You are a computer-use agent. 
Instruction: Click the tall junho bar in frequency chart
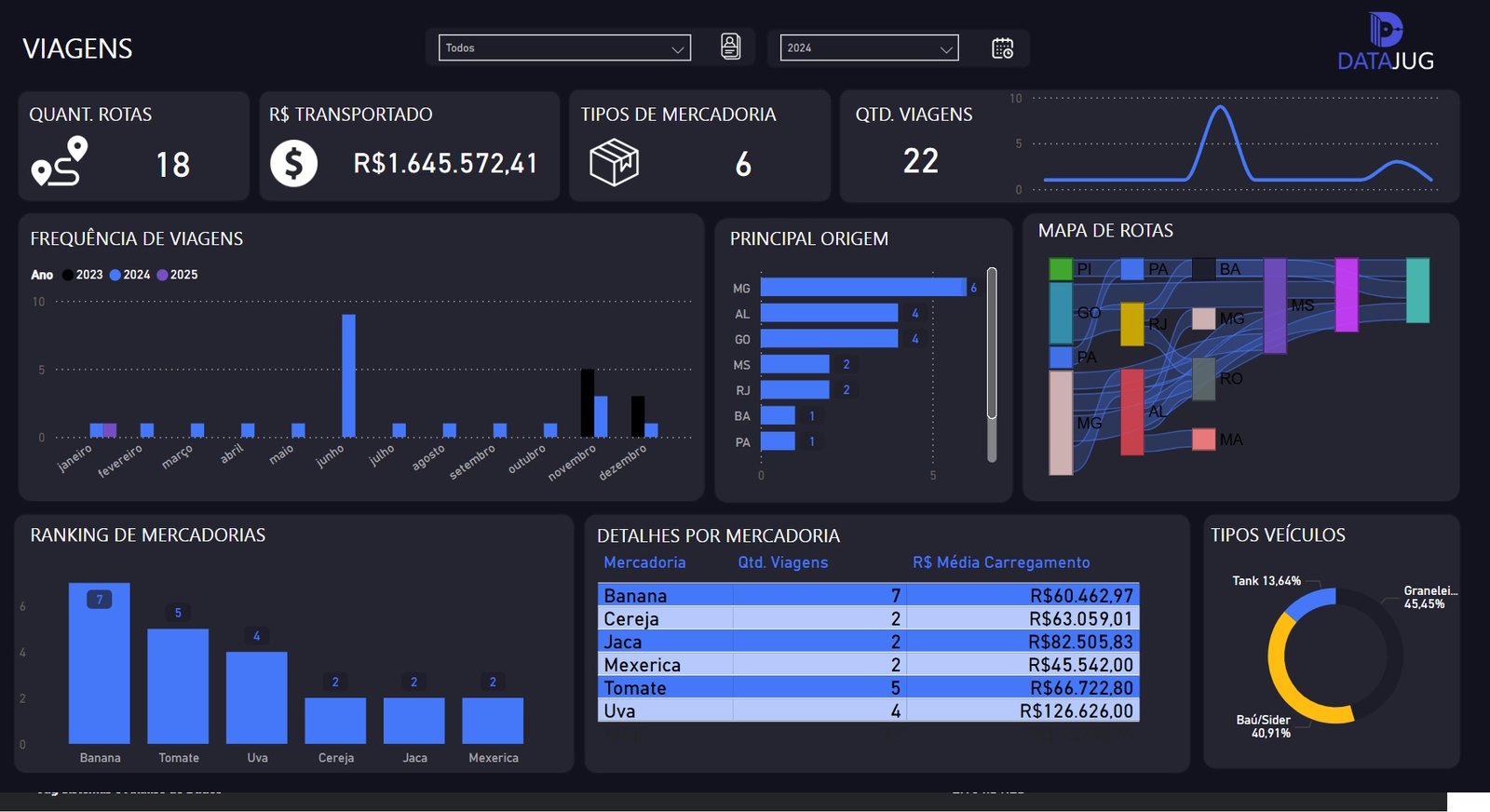[x=348, y=375]
